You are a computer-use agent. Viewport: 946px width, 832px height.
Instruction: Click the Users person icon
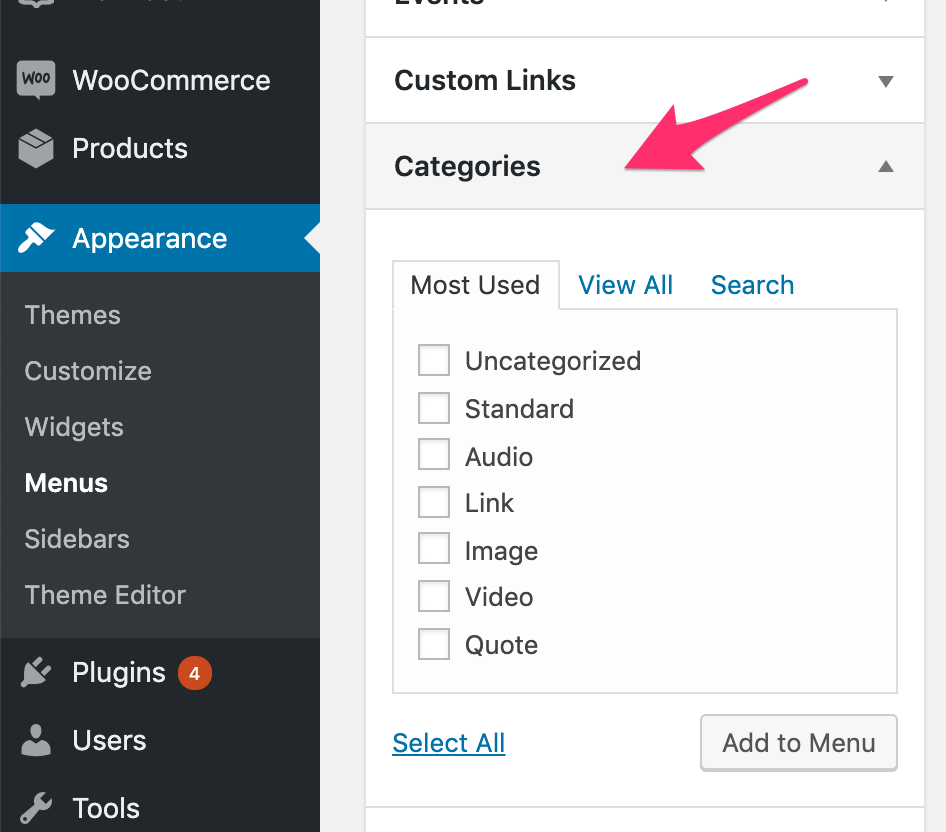pyautogui.click(x=36, y=741)
